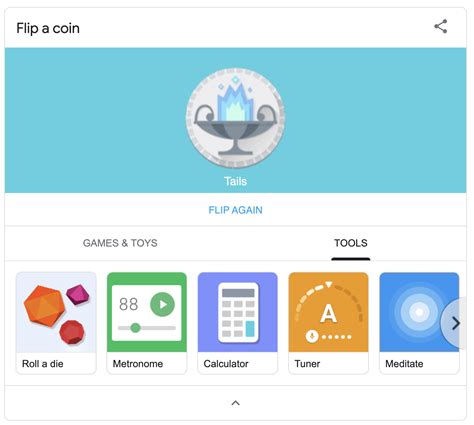This screenshot has width=474, height=425.
Task: Click the Metronome label
Action: pos(138,364)
